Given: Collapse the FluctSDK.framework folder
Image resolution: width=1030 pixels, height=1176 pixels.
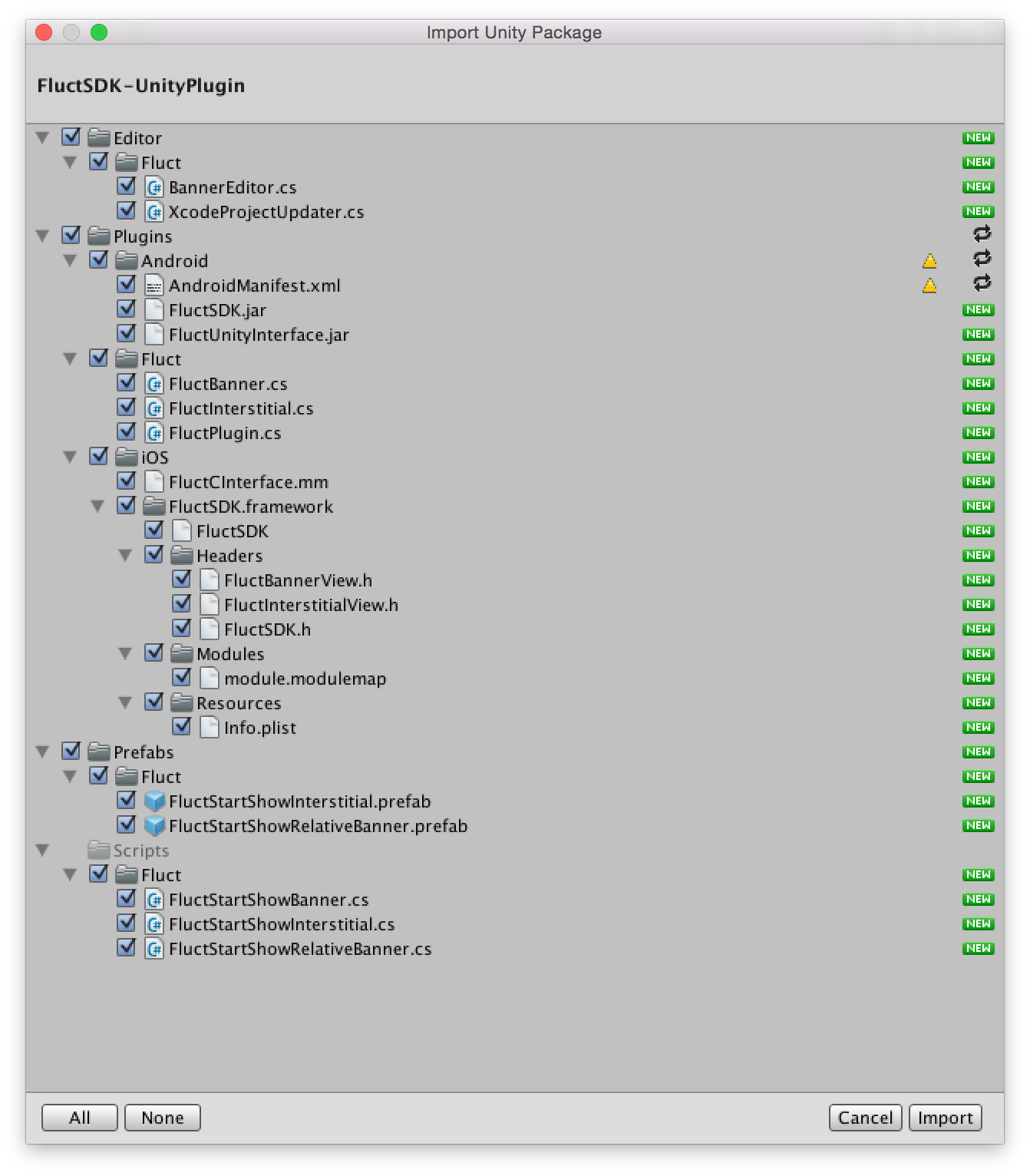Looking at the screenshot, I should pyautogui.click(x=97, y=507).
